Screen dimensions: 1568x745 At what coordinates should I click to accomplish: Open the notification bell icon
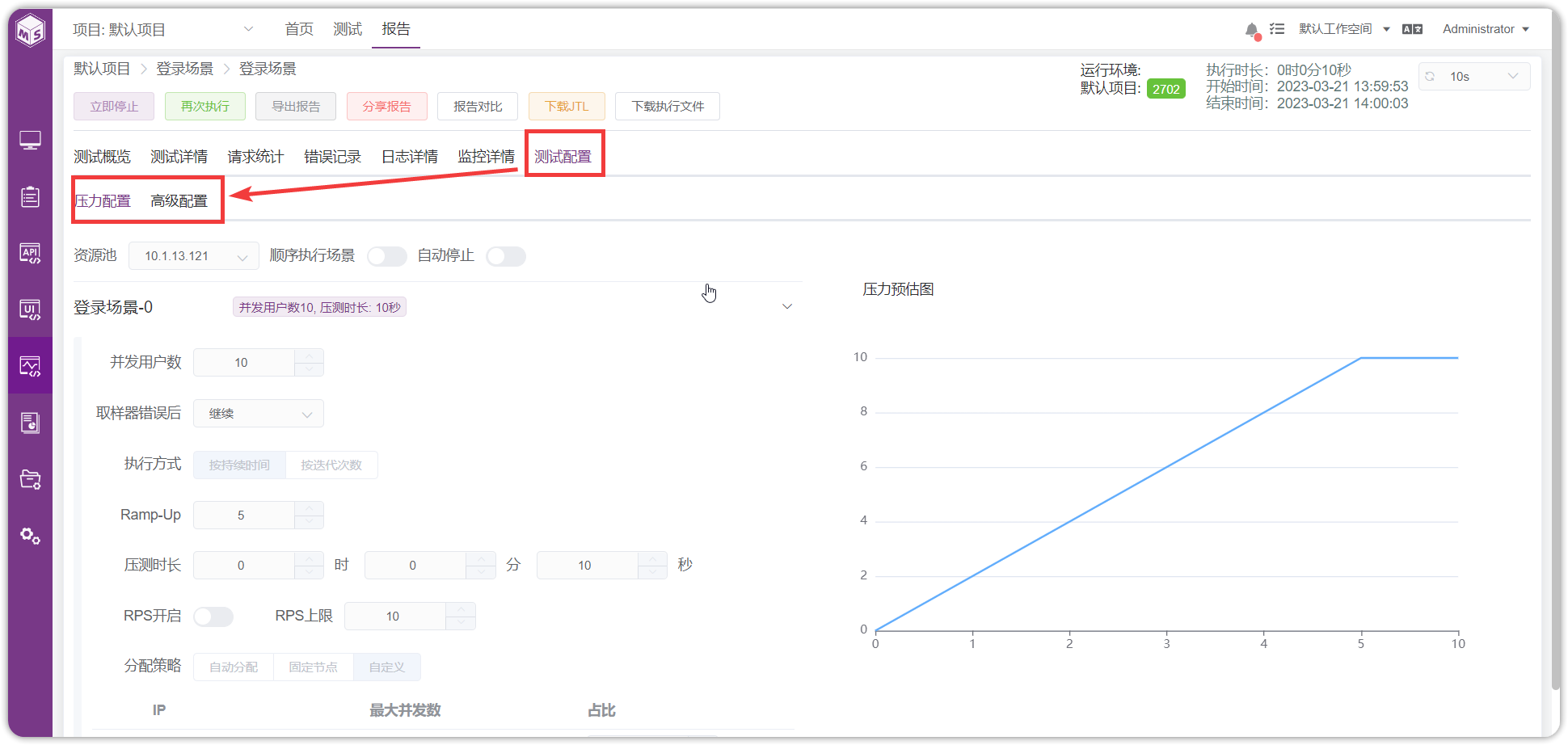click(1252, 30)
